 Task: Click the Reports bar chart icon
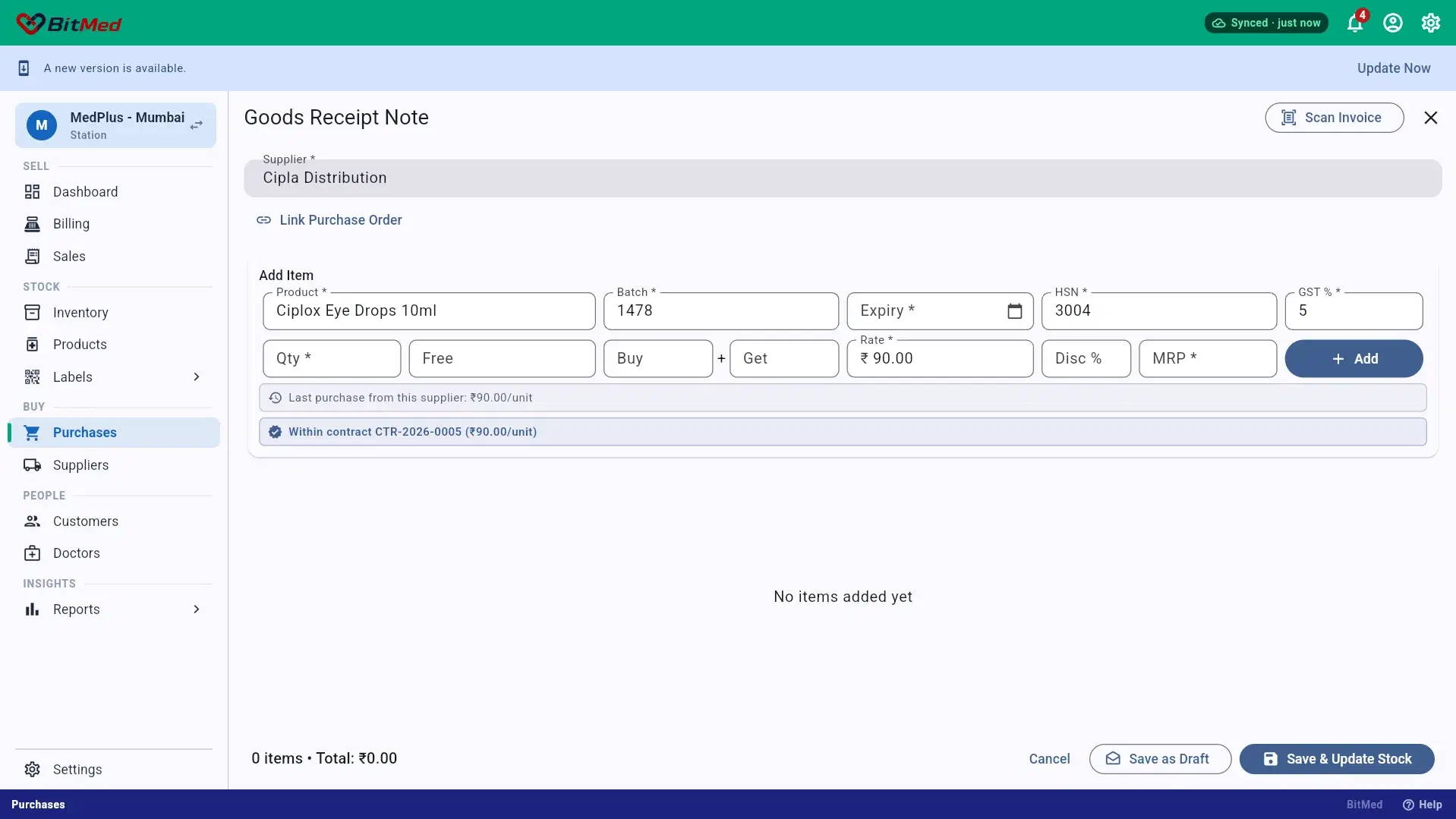click(32, 610)
